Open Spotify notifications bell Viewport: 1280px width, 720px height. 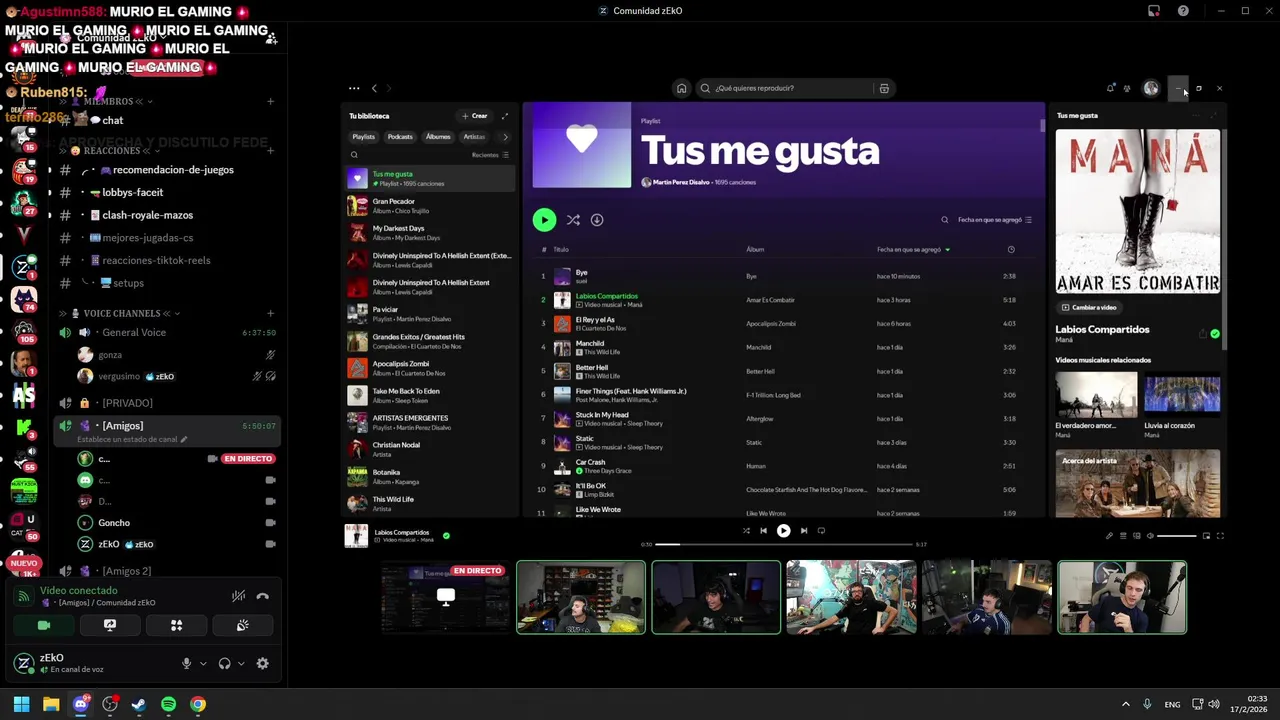tap(1110, 88)
